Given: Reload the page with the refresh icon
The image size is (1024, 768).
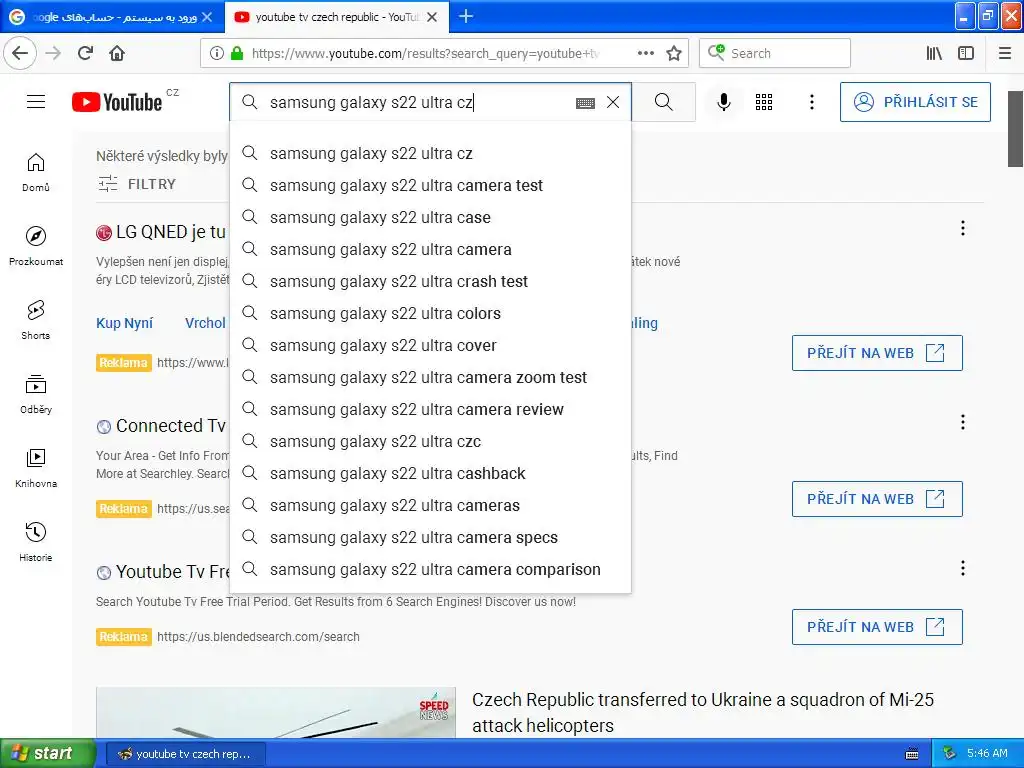Looking at the screenshot, I should click(x=86, y=53).
